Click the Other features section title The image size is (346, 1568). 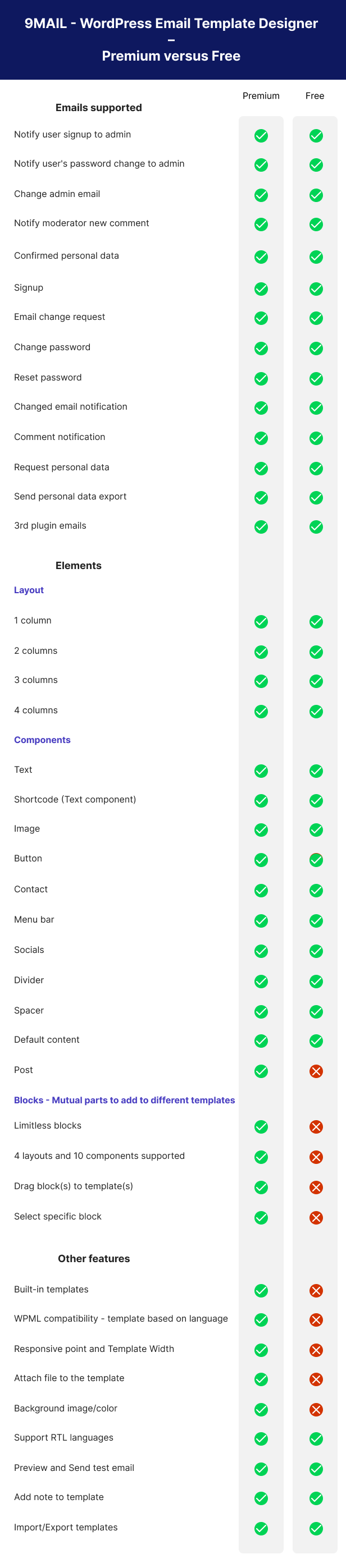pos(94,1259)
